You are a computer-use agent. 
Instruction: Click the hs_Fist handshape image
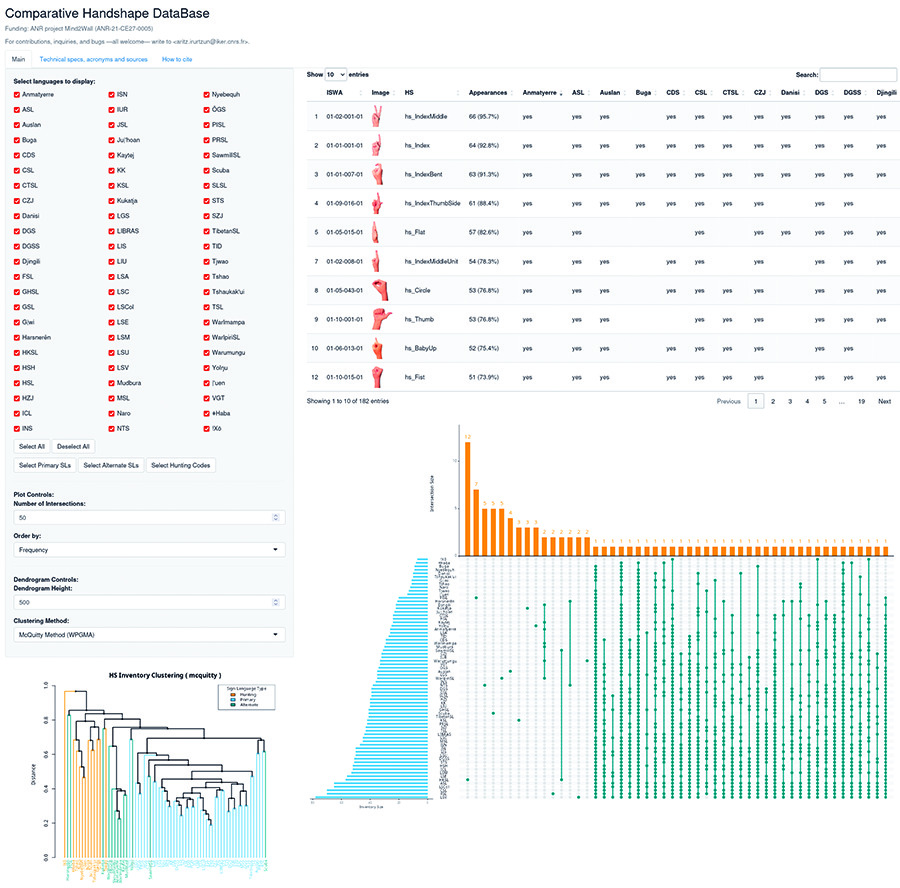click(x=379, y=378)
